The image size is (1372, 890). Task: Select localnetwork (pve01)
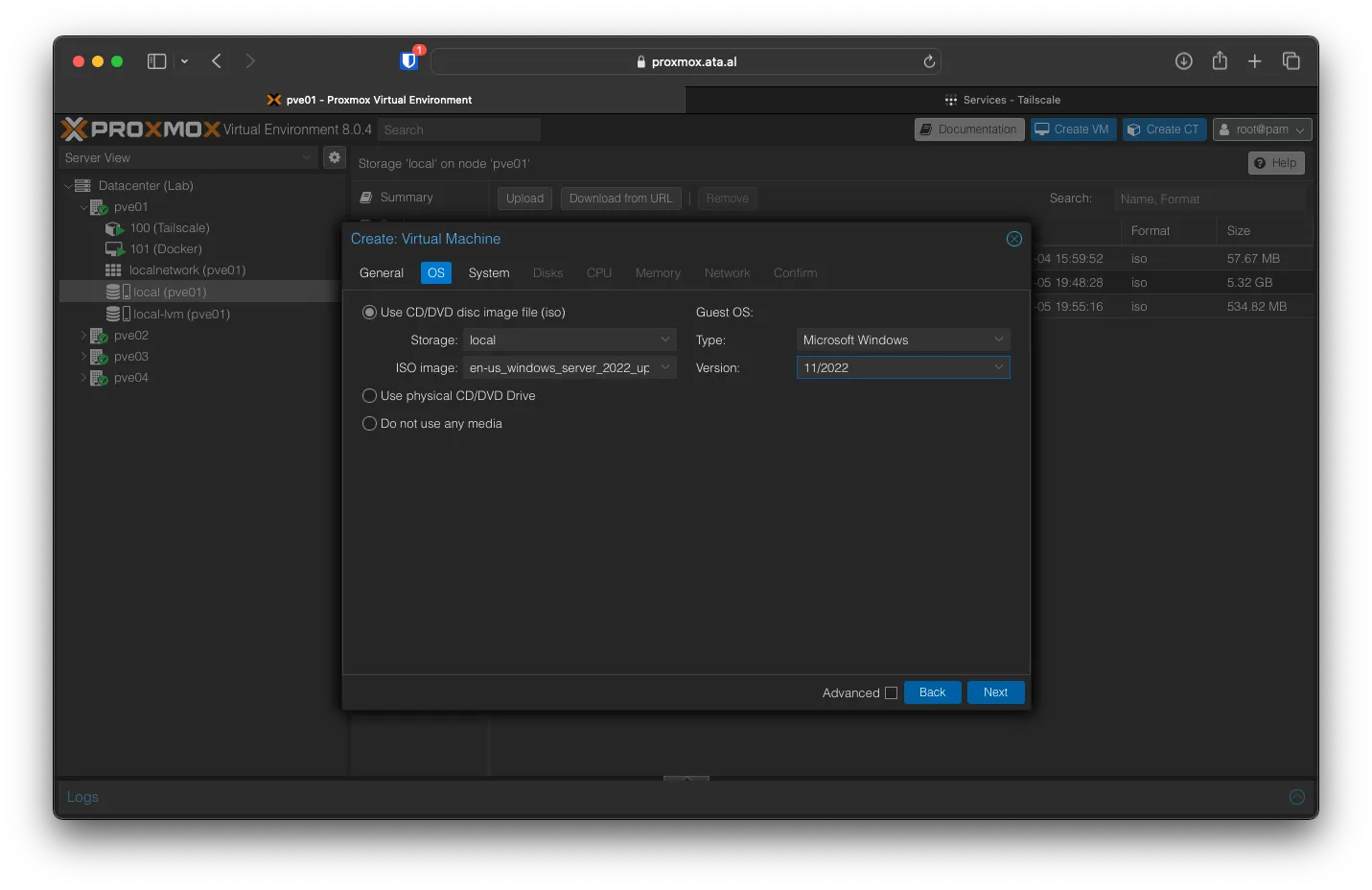[187, 270]
